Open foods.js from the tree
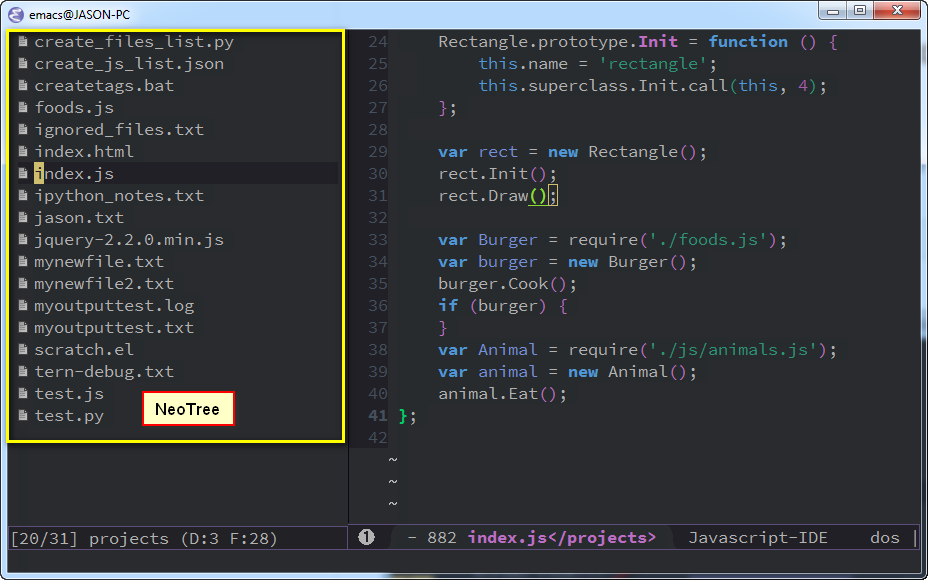Screen dimensions: 928x580 point(74,108)
